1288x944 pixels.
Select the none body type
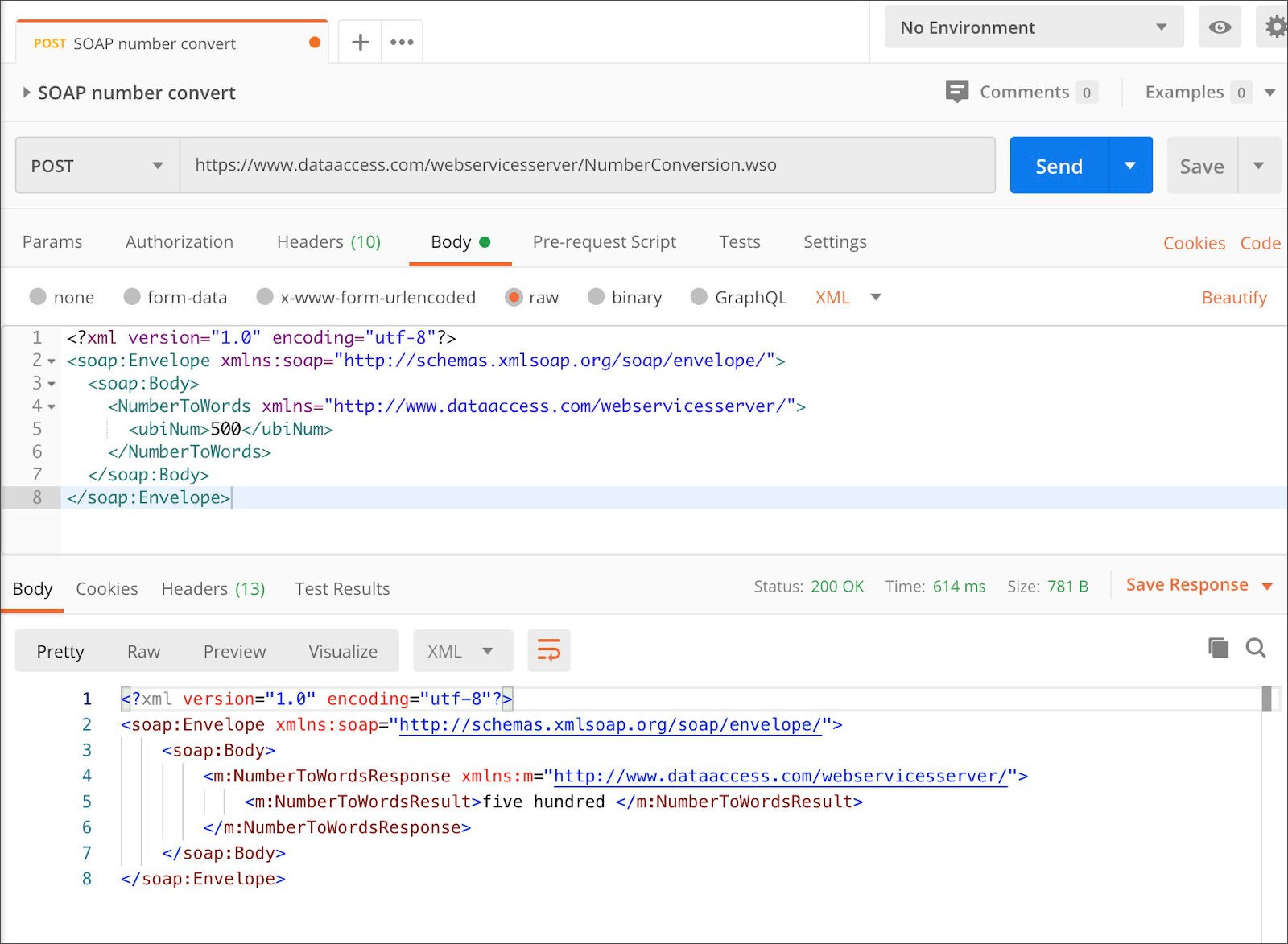[x=38, y=297]
